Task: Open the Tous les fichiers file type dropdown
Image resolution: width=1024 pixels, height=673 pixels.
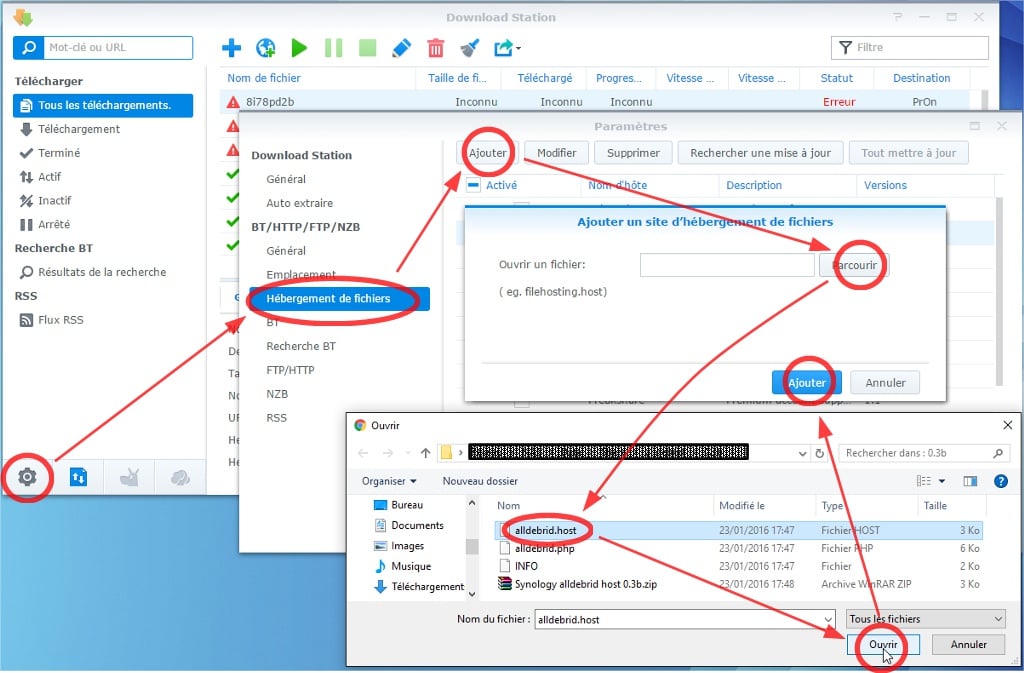Action: [926, 619]
